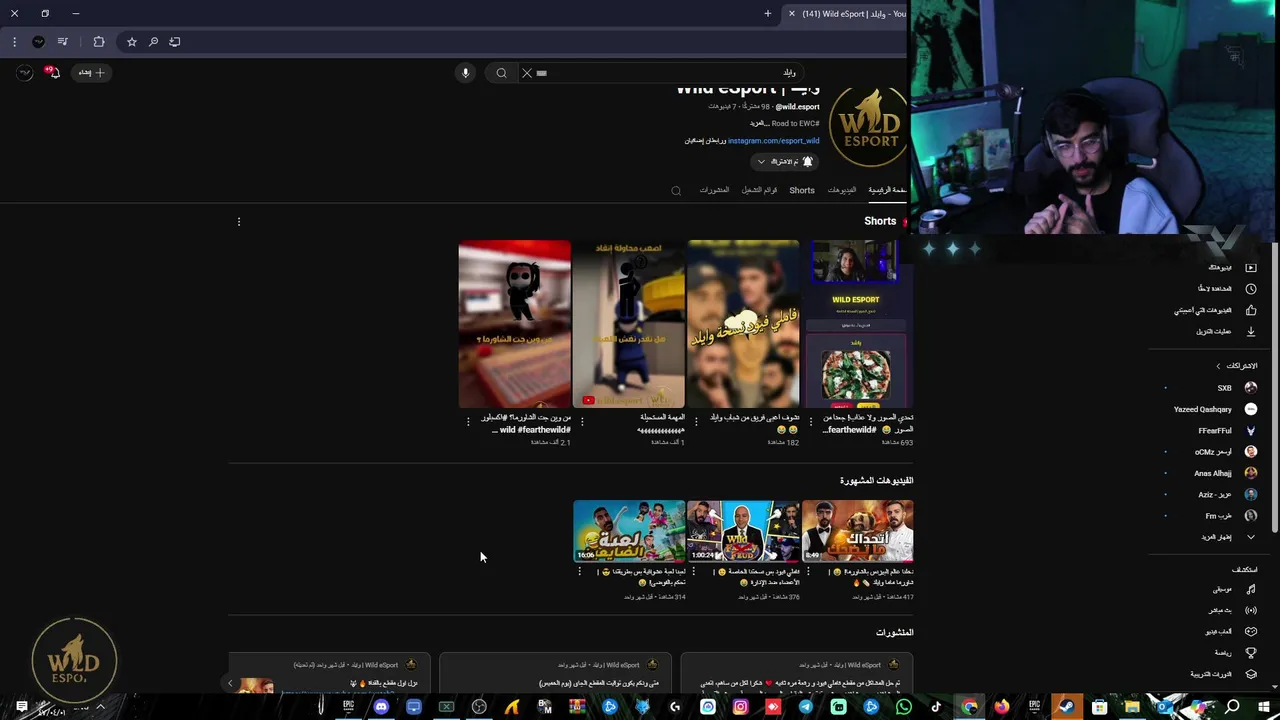This screenshot has width=1280, height=720.
Task: Open the browser media control icon
Action: pyautogui.click(x=62, y=42)
